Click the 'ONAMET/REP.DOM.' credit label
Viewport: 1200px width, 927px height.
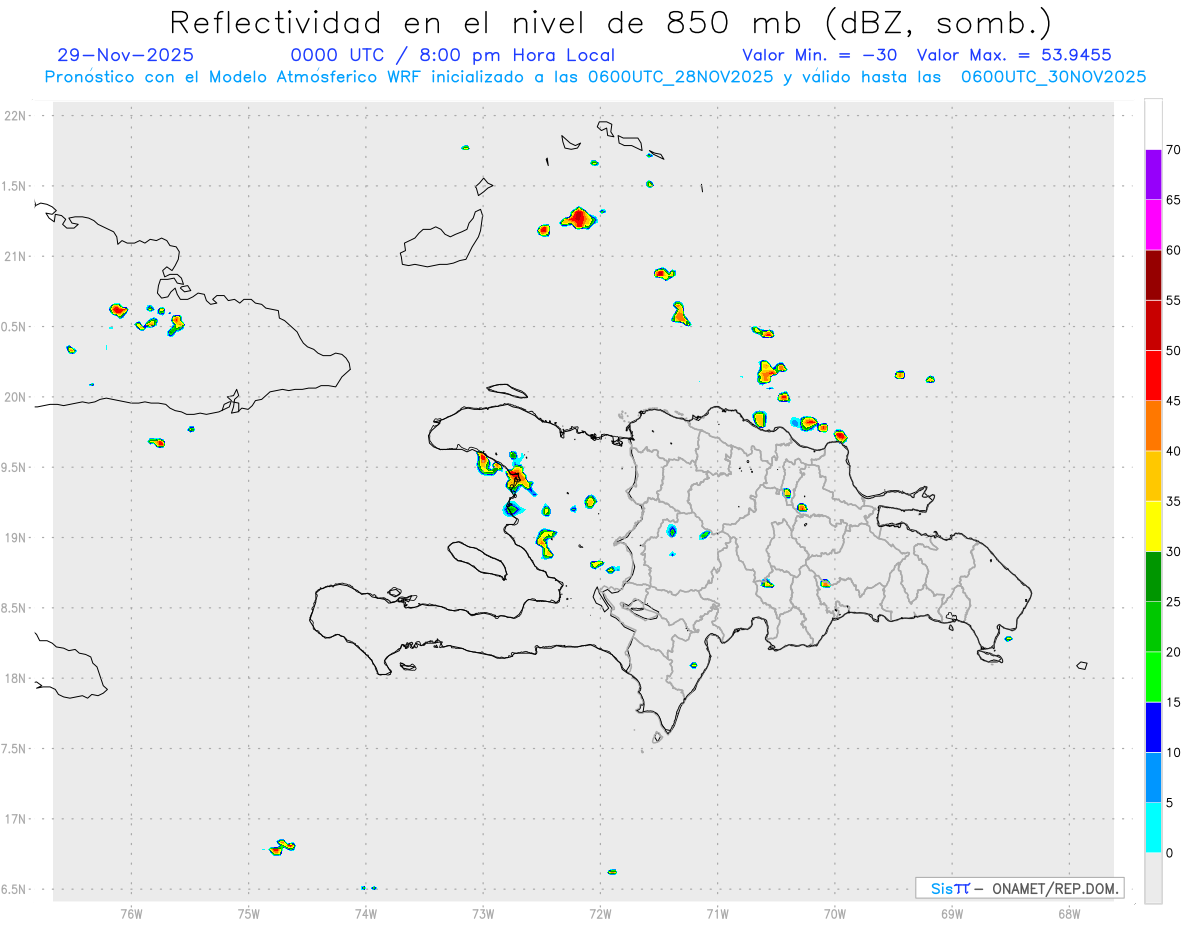pos(1056,888)
